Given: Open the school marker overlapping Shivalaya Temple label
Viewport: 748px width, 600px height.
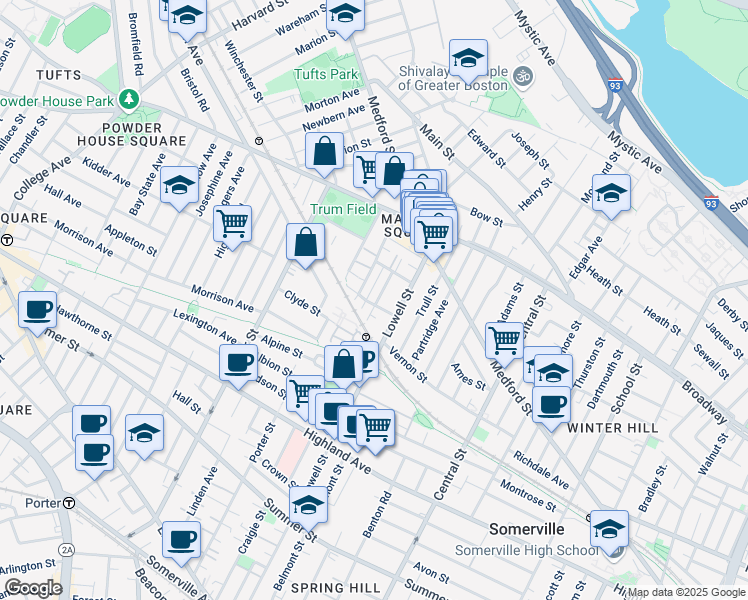Looking at the screenshot, I should 468,60.
